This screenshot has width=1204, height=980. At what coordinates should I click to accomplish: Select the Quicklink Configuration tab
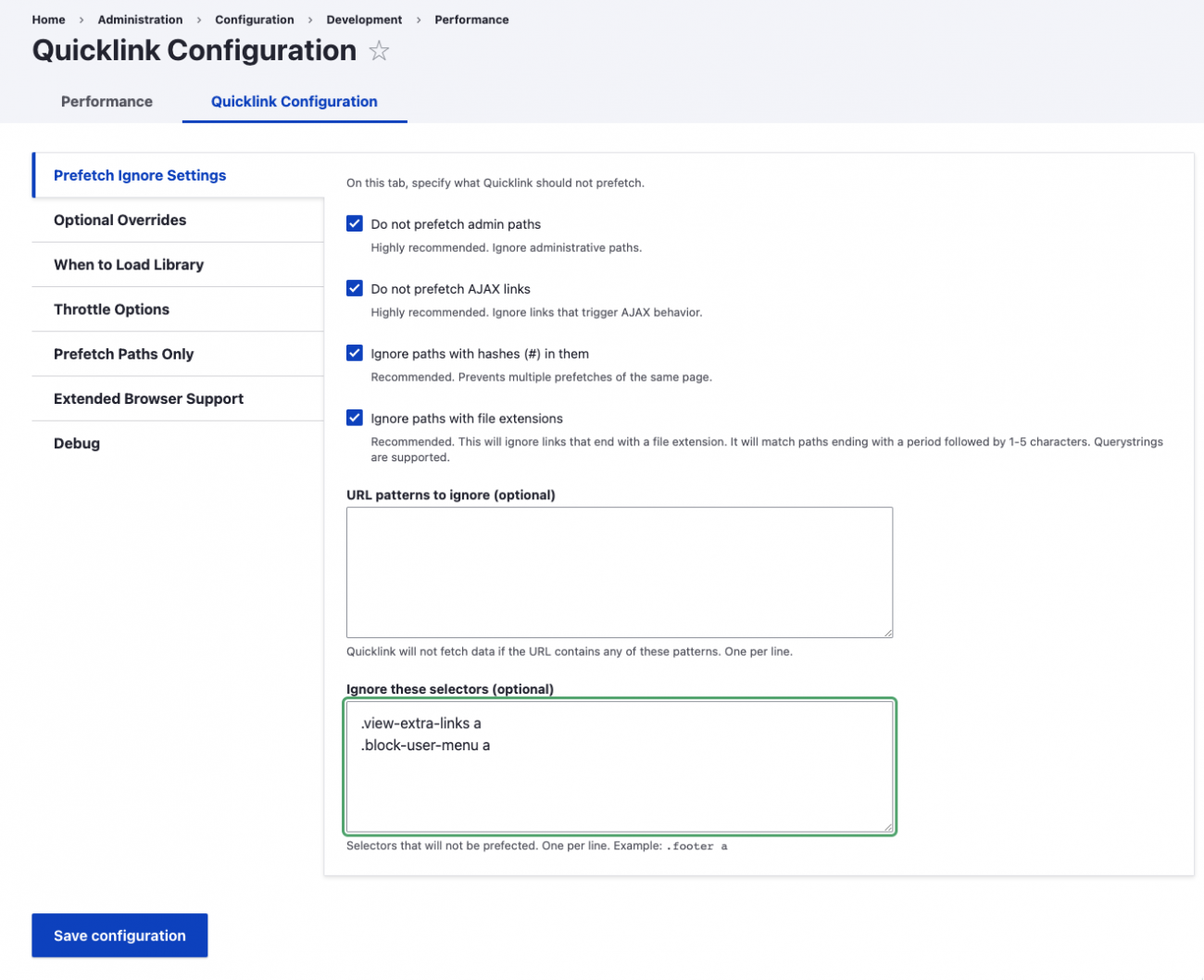coord(295,102)
